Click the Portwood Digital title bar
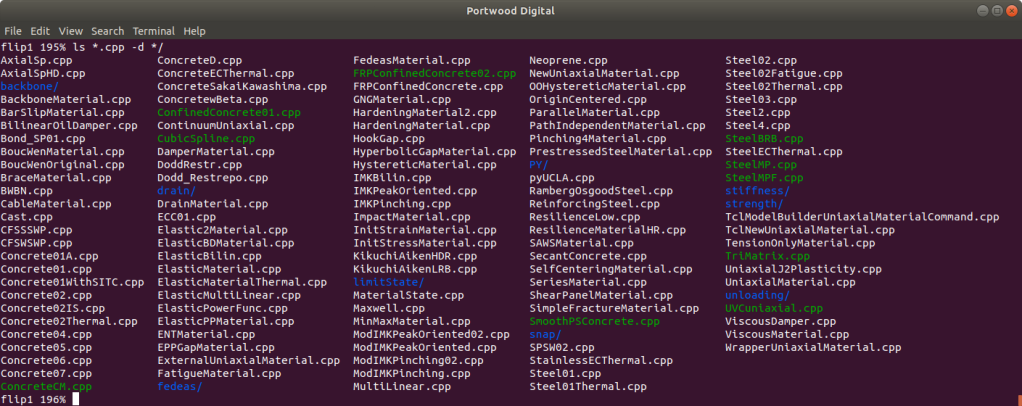Viewport: 1022px width, 406px height. pos(510,10)
